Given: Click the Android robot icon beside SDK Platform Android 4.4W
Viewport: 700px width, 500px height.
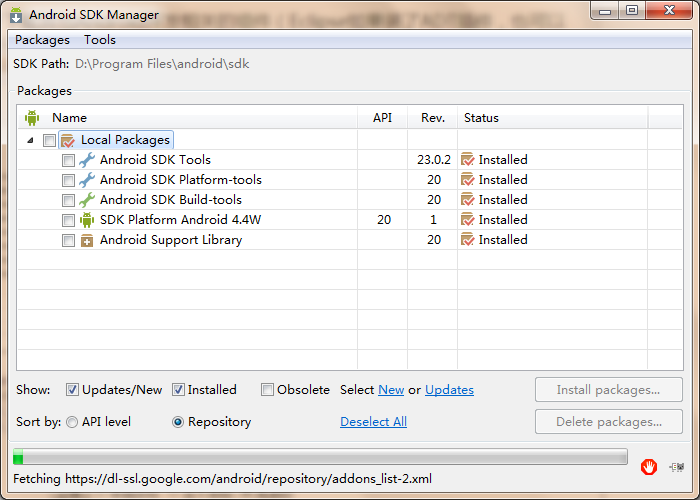Looking at the screenshot, I should [x=87, y=220].
